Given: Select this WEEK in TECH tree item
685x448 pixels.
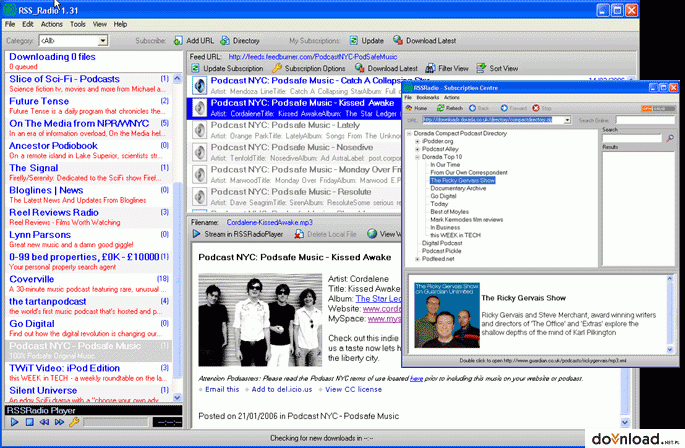Looking at the screenshot, I should click(455, 235).
